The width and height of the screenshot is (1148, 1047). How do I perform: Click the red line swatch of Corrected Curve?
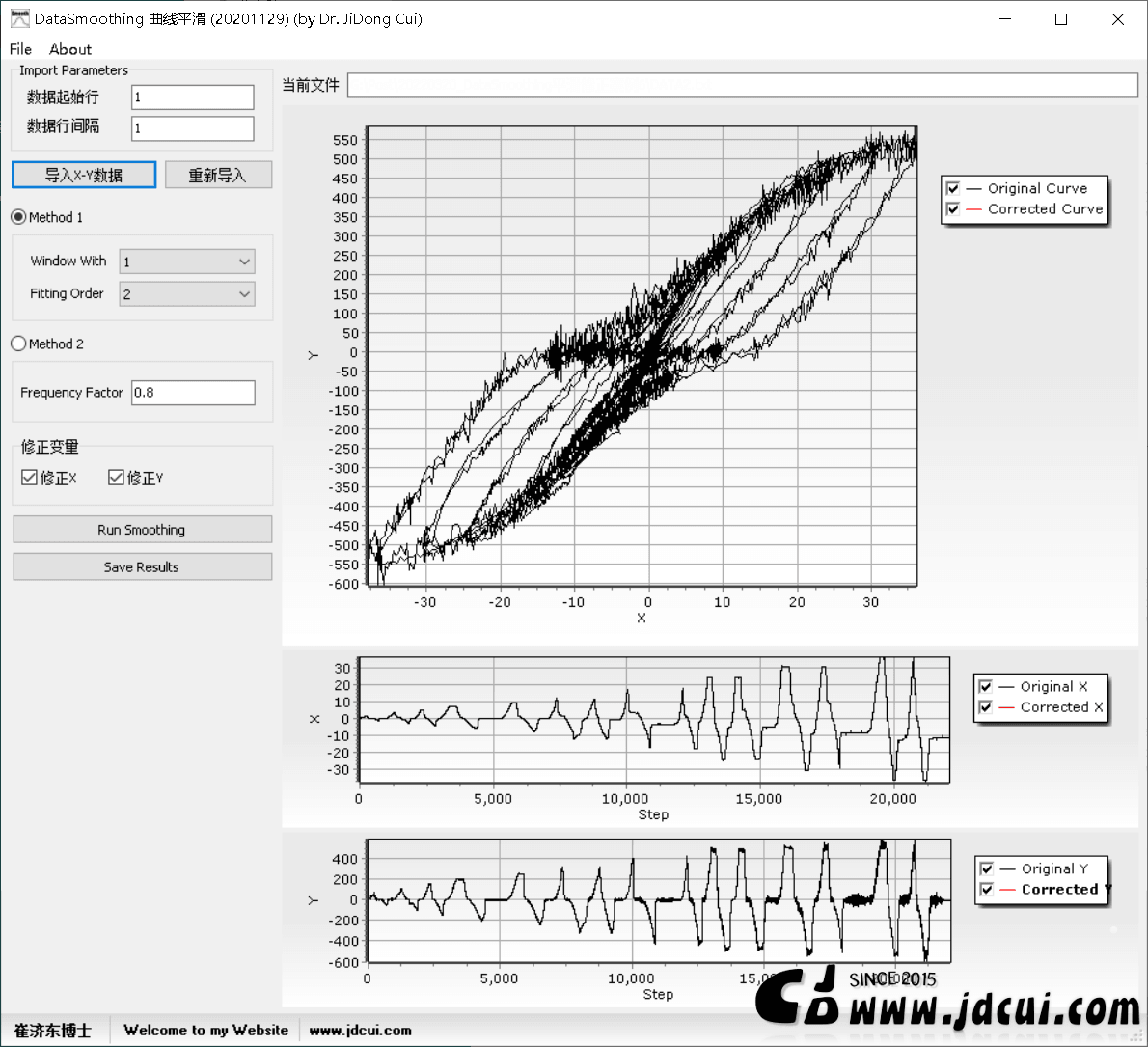[x=973, y=209]
